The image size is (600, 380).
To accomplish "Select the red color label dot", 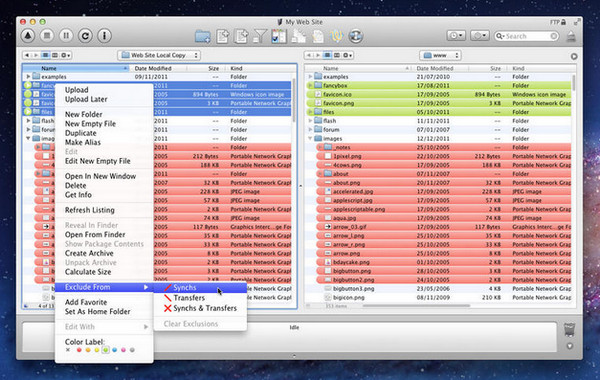I will [79, 350].
